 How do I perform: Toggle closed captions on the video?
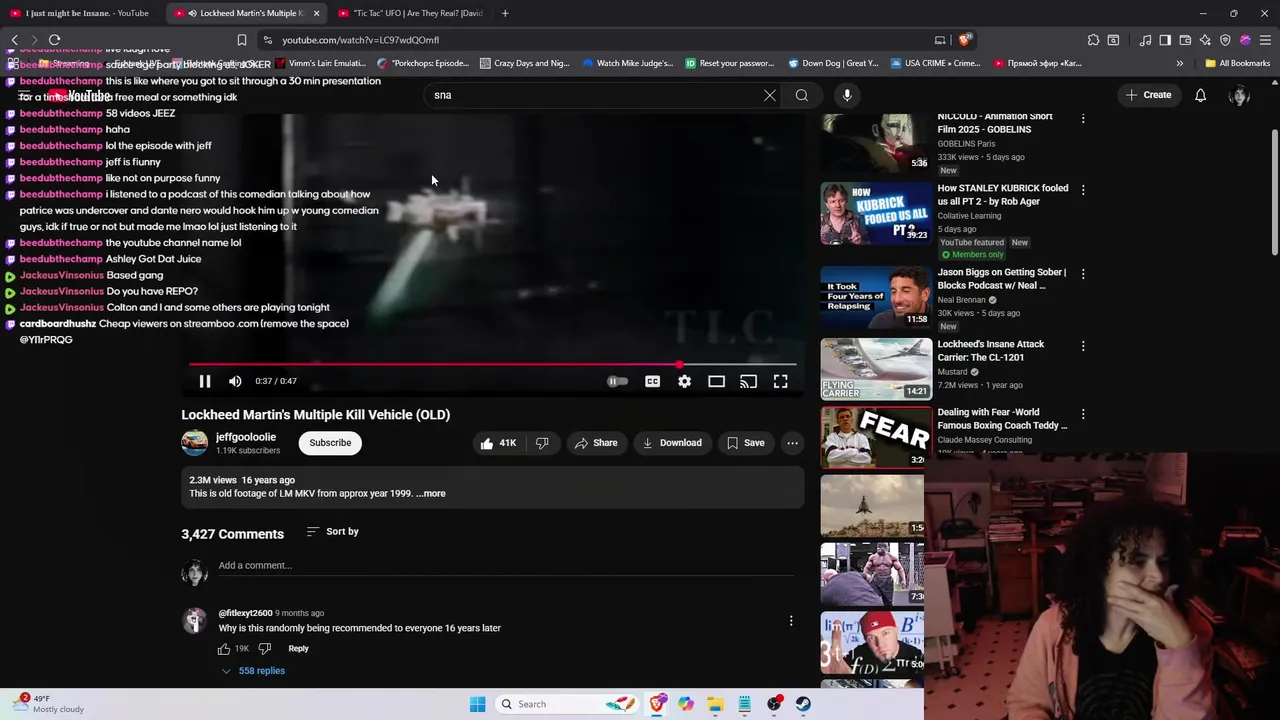click(652, 381)
